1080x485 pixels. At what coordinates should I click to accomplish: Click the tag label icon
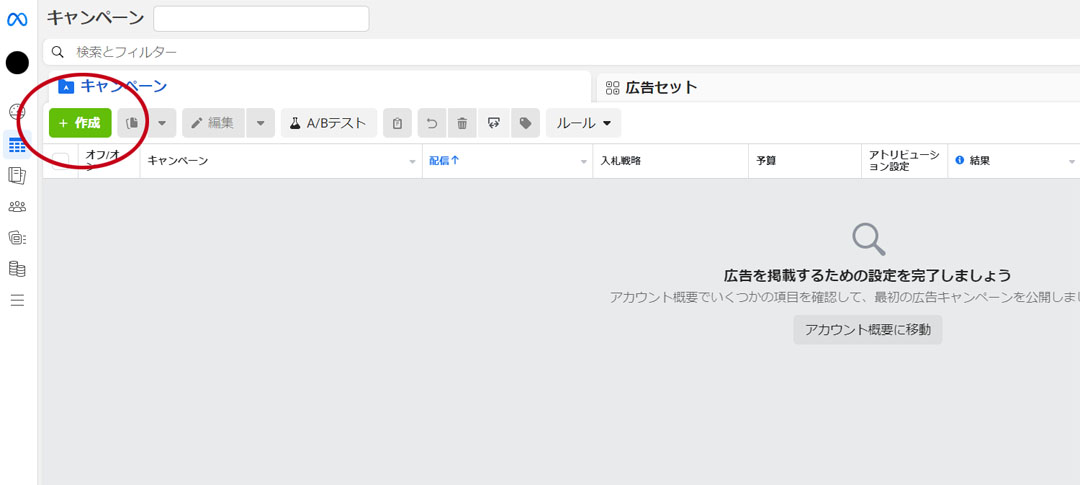point(525,123)
